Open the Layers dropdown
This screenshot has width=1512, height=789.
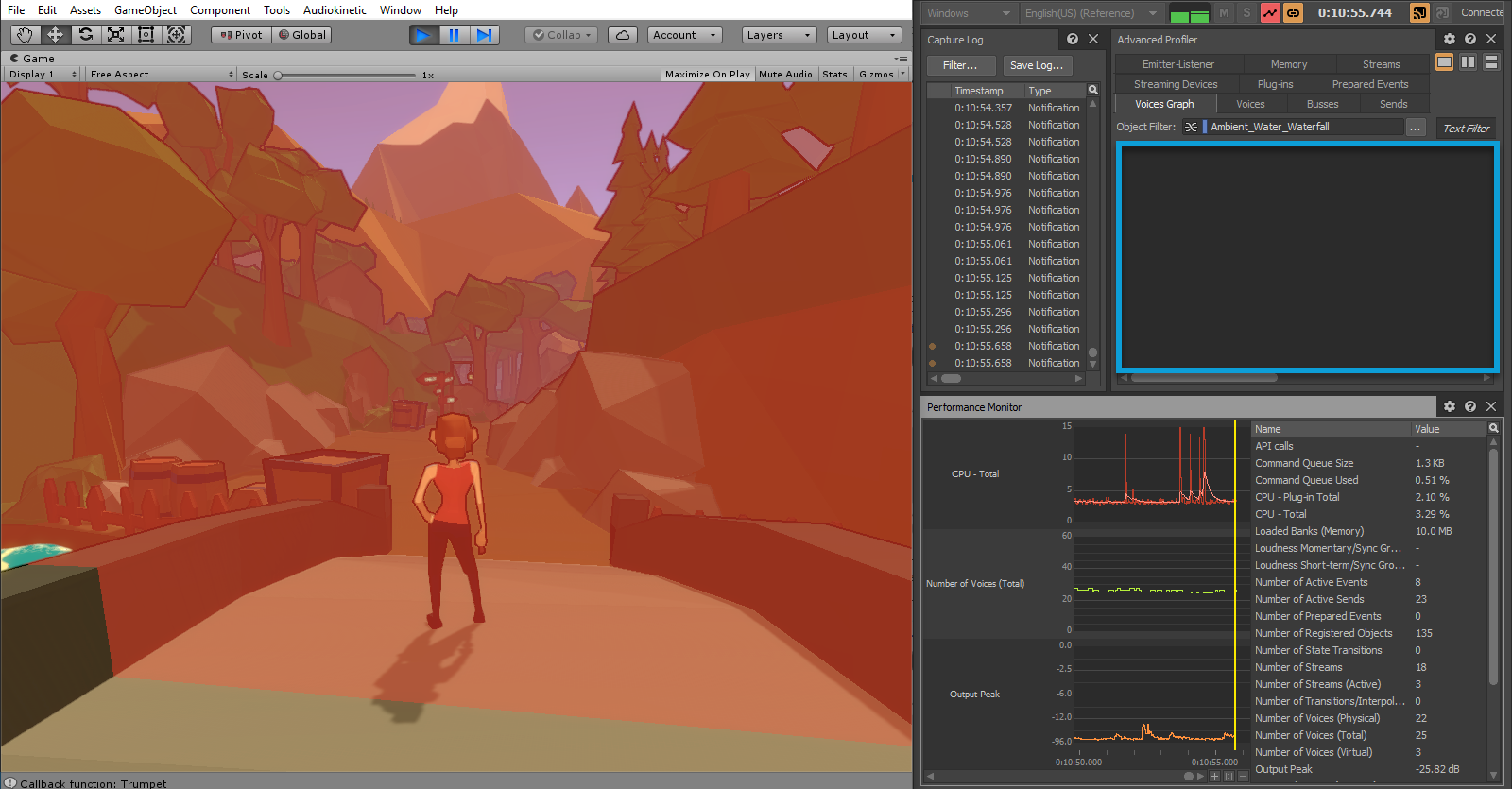coord(779,35)
